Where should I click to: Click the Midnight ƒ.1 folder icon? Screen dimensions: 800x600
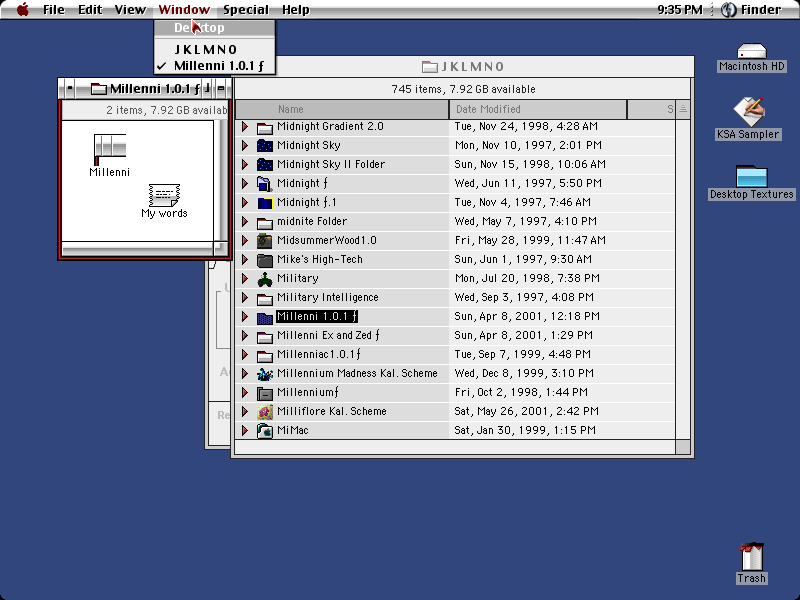pos(264,203)
